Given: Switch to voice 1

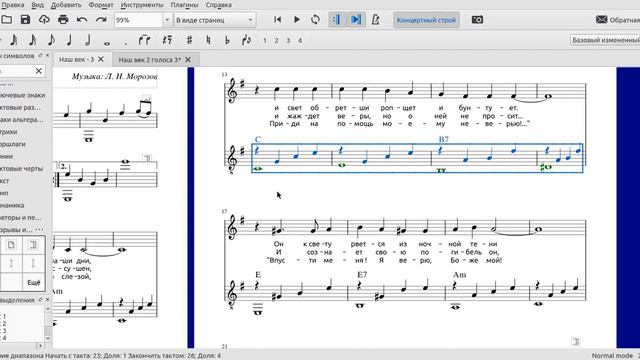Looking at the screenshot, I should [x=265, y=40].
